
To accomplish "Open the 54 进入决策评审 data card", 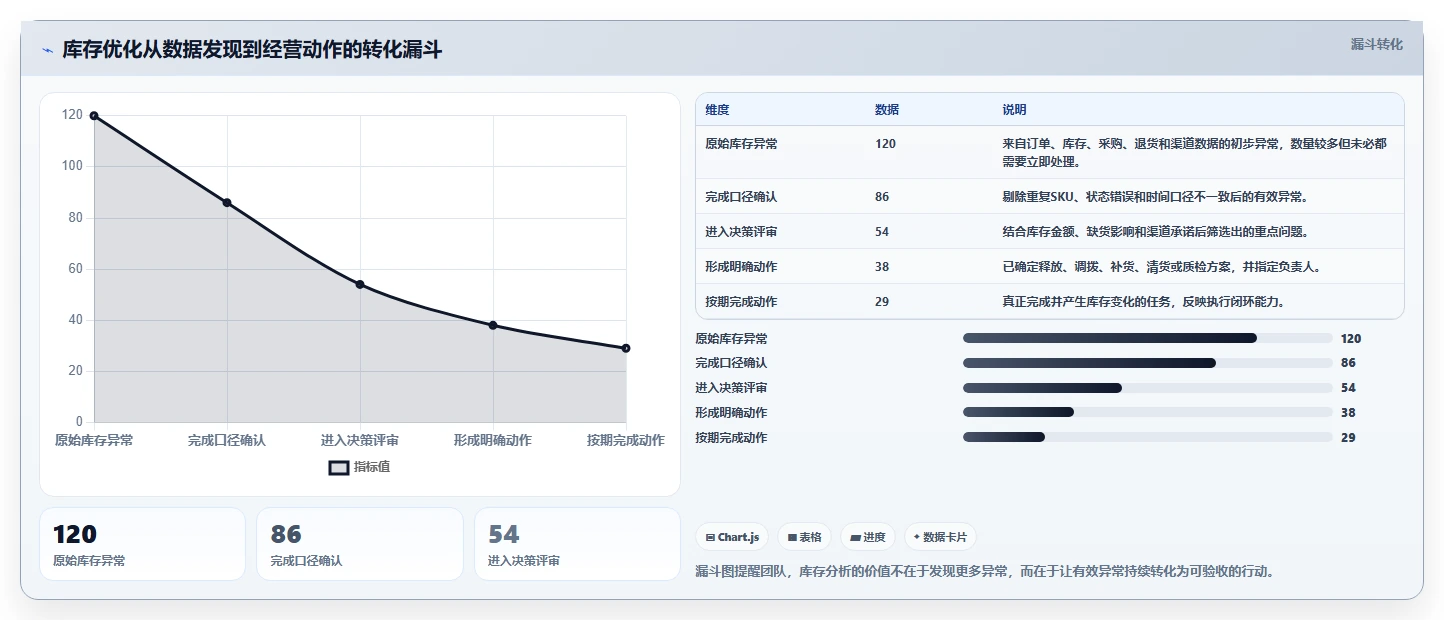I will 577,544.
